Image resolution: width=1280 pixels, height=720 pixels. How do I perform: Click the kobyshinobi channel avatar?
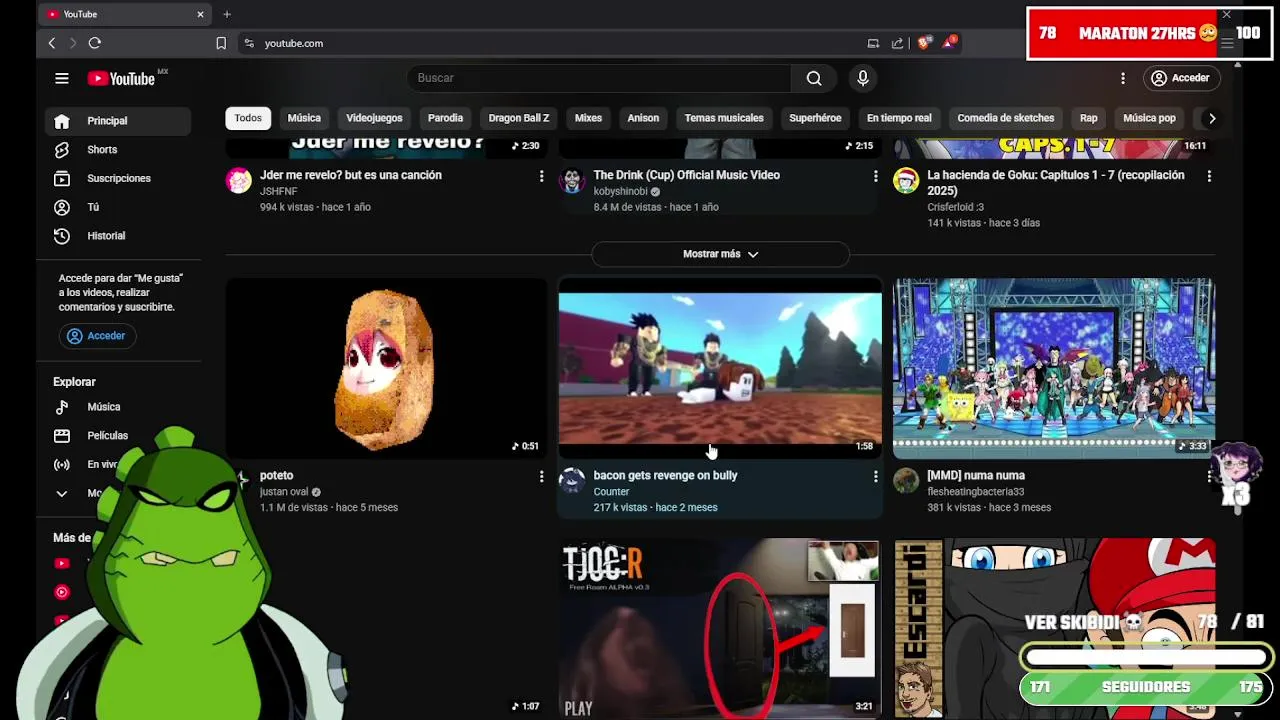pos(572,181)
